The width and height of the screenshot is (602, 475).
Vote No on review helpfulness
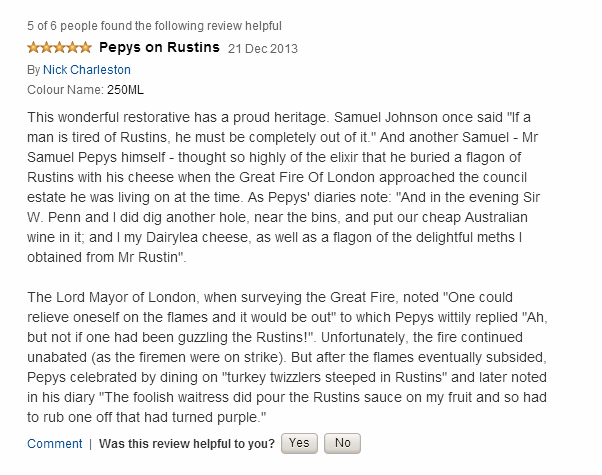point(342,443)
